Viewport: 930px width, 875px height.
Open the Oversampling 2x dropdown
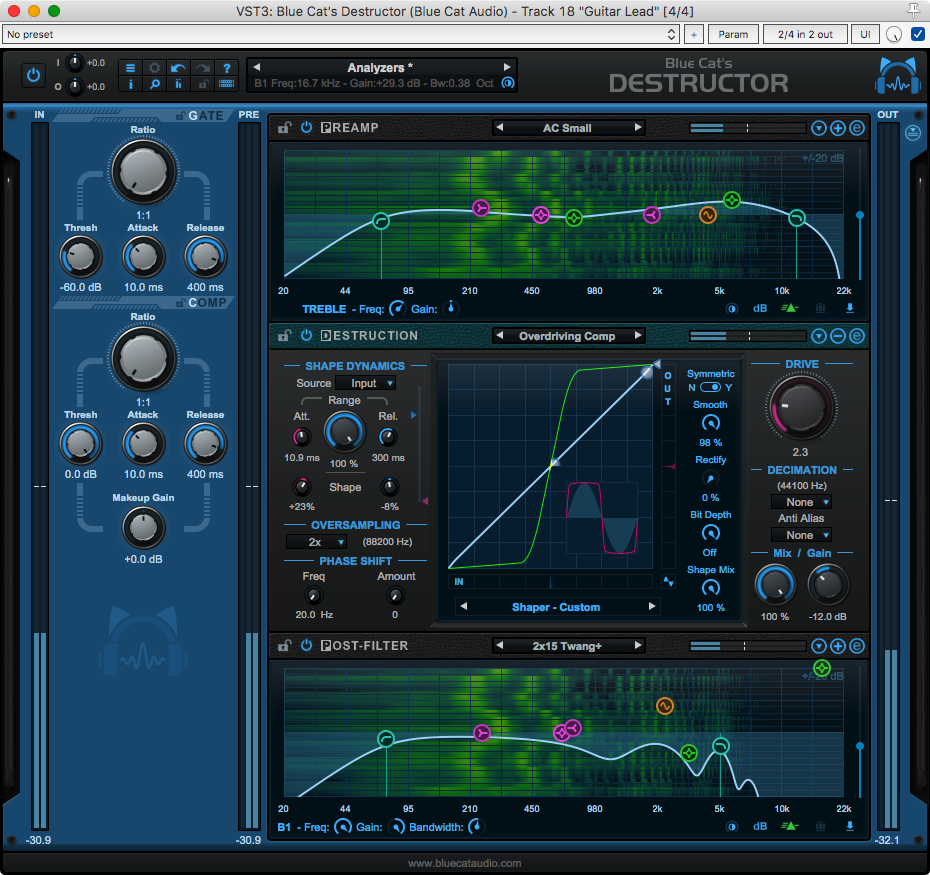click(316, 542)
